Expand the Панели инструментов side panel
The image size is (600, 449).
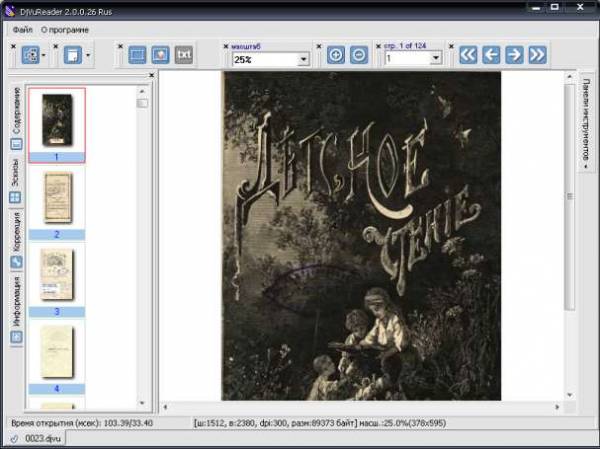[x=586, y=123]
